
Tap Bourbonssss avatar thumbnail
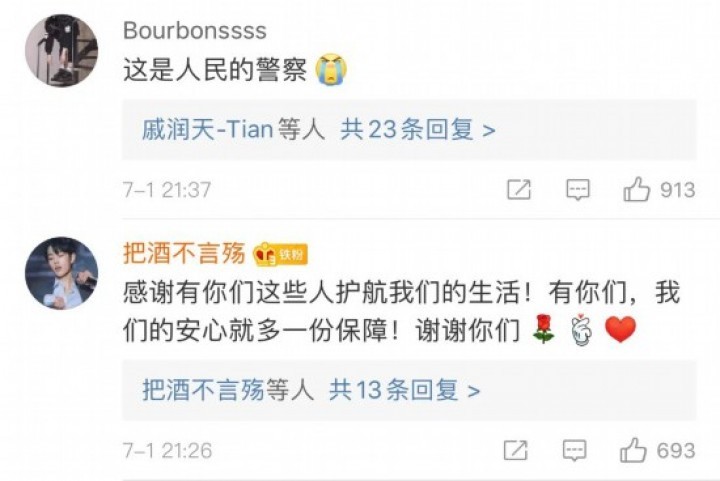coord(62,50)
